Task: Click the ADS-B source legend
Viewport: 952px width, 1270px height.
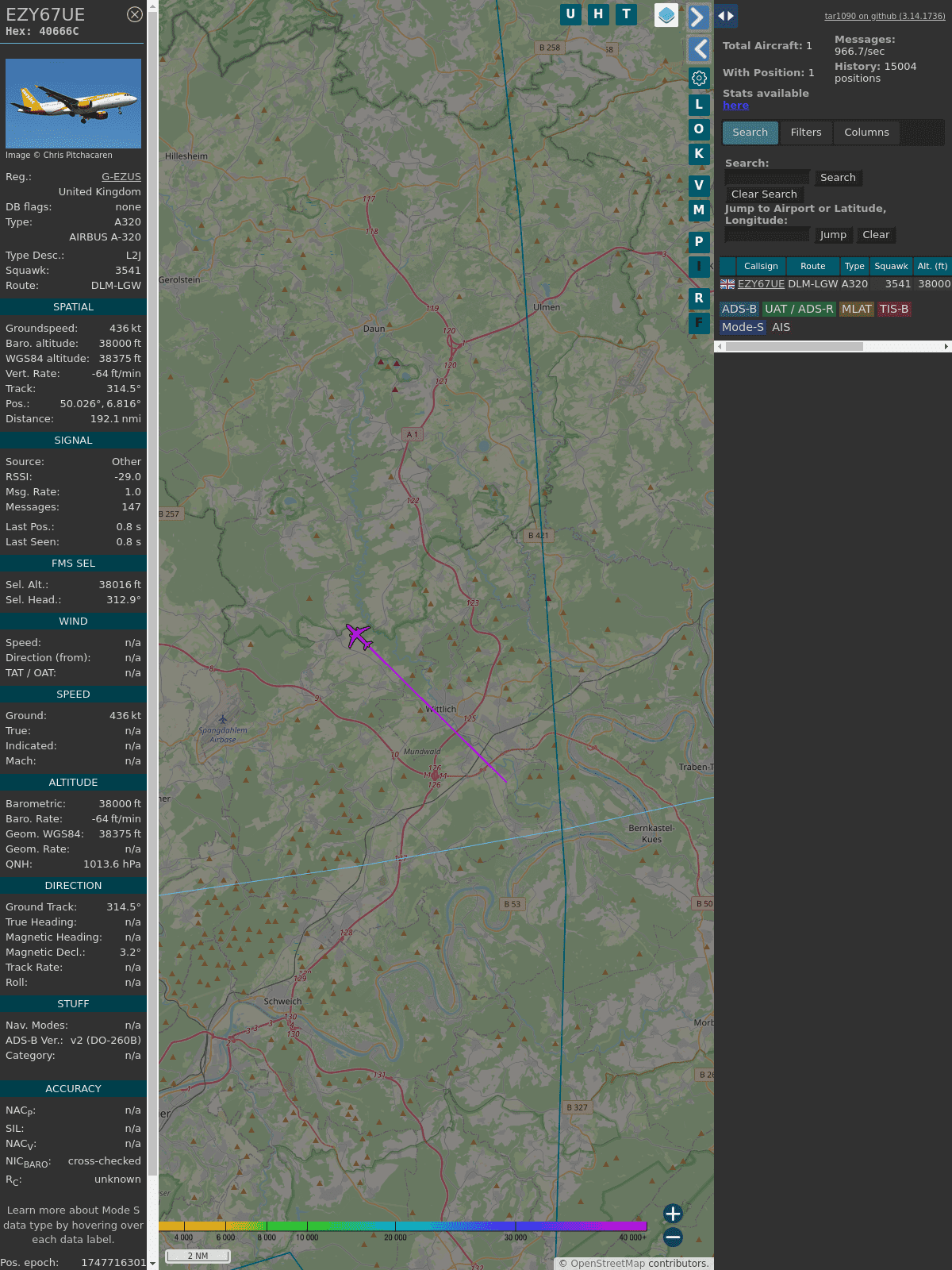Action: click(x=739, y=309)
